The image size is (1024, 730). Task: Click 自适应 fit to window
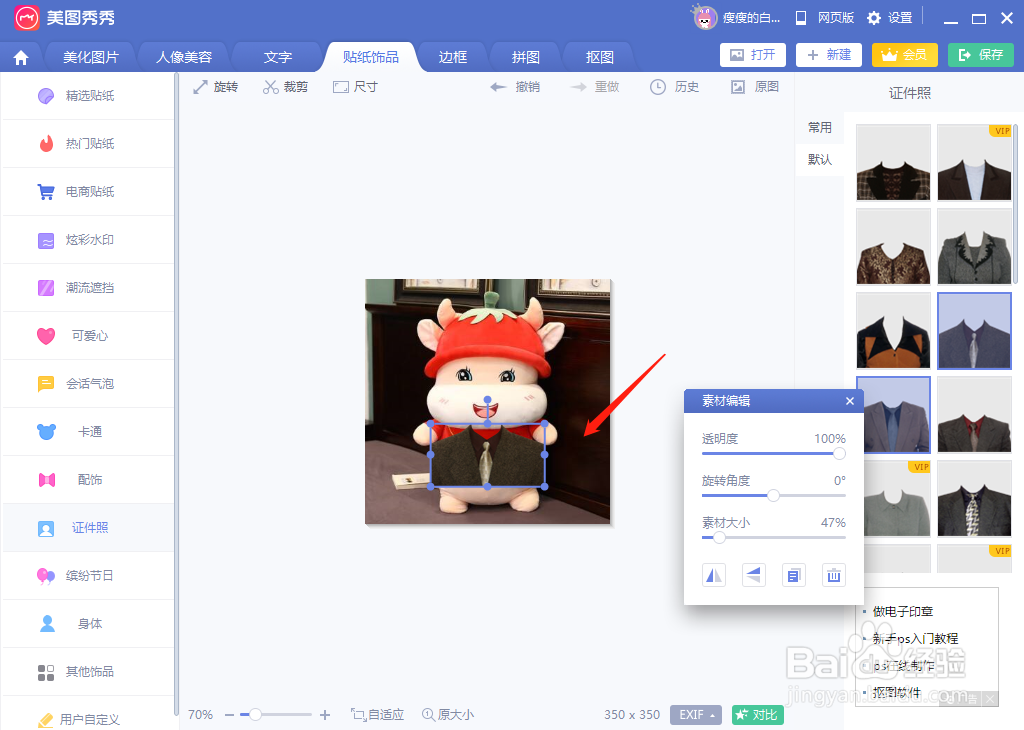tap(377, 715)
